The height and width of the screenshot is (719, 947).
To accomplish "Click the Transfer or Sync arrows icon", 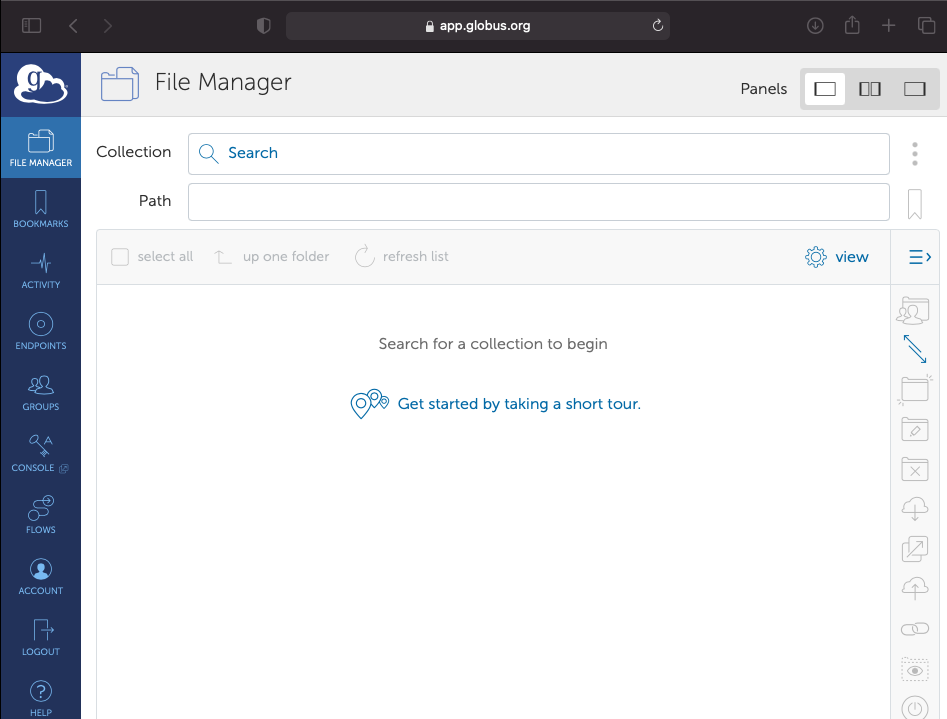I will [x=914, y=349].
